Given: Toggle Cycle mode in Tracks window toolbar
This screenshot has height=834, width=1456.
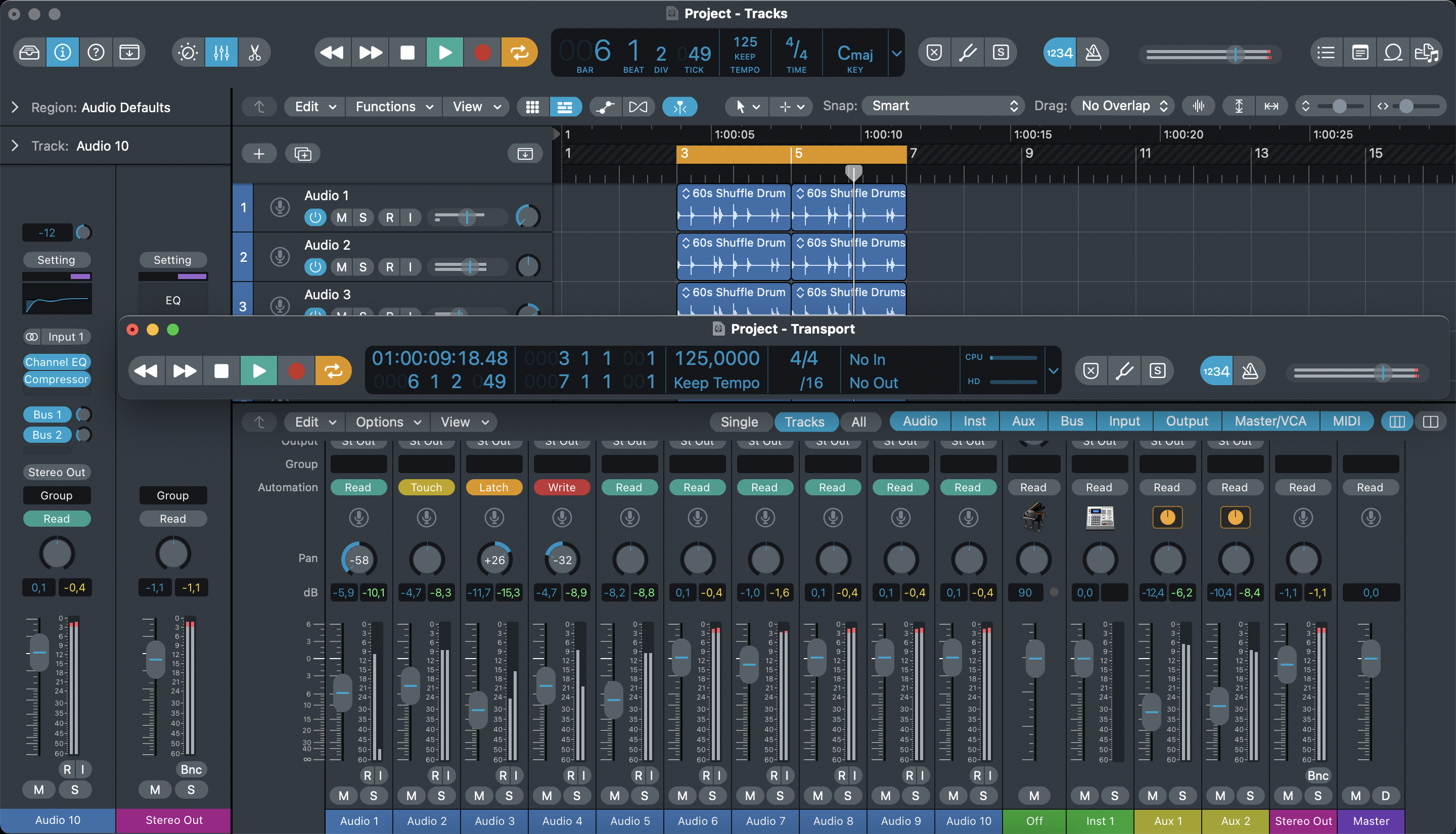Looking at the screenshot, I should 520,53.
